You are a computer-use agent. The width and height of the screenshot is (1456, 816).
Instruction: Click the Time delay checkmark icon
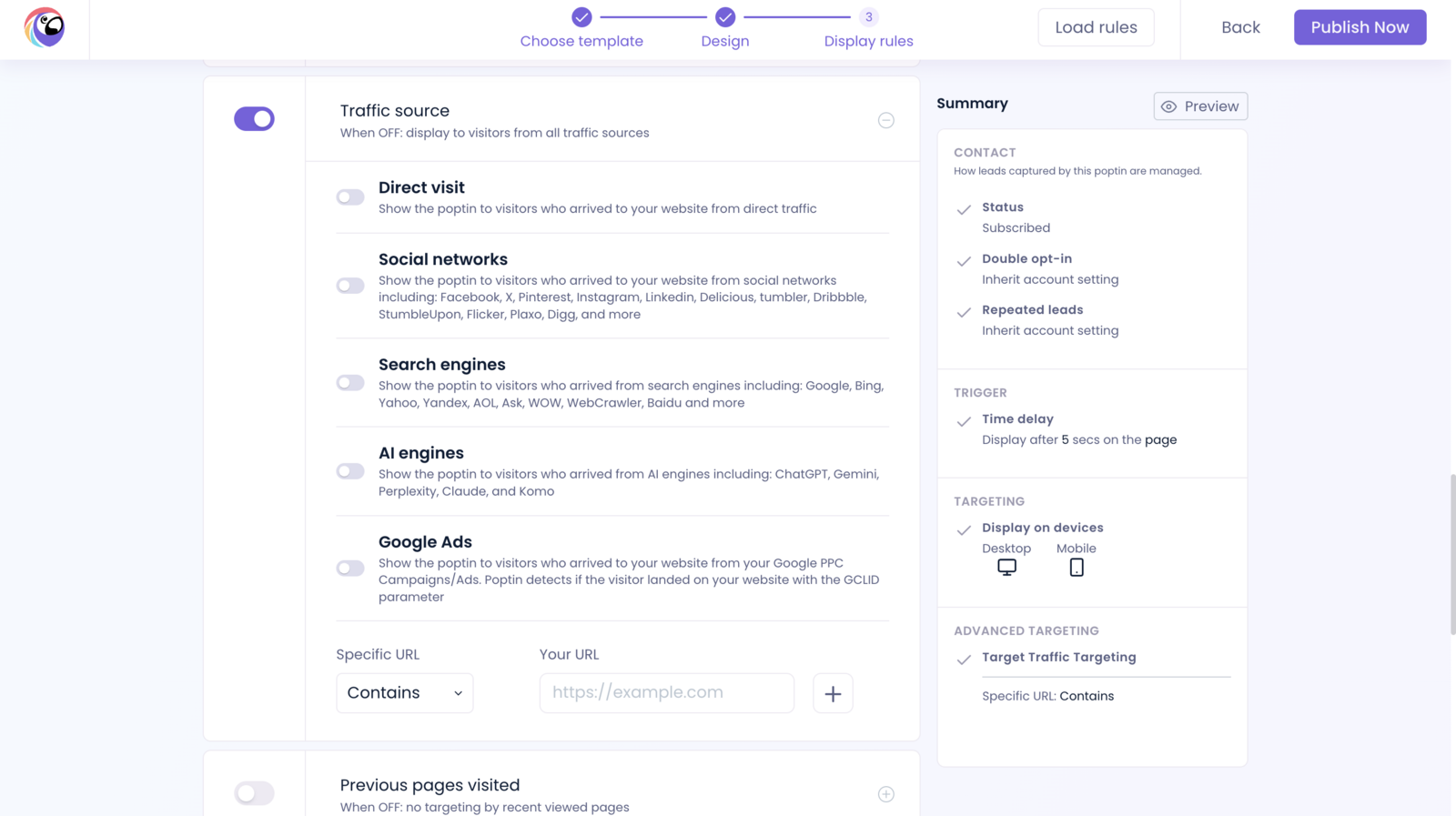(964, 421)
